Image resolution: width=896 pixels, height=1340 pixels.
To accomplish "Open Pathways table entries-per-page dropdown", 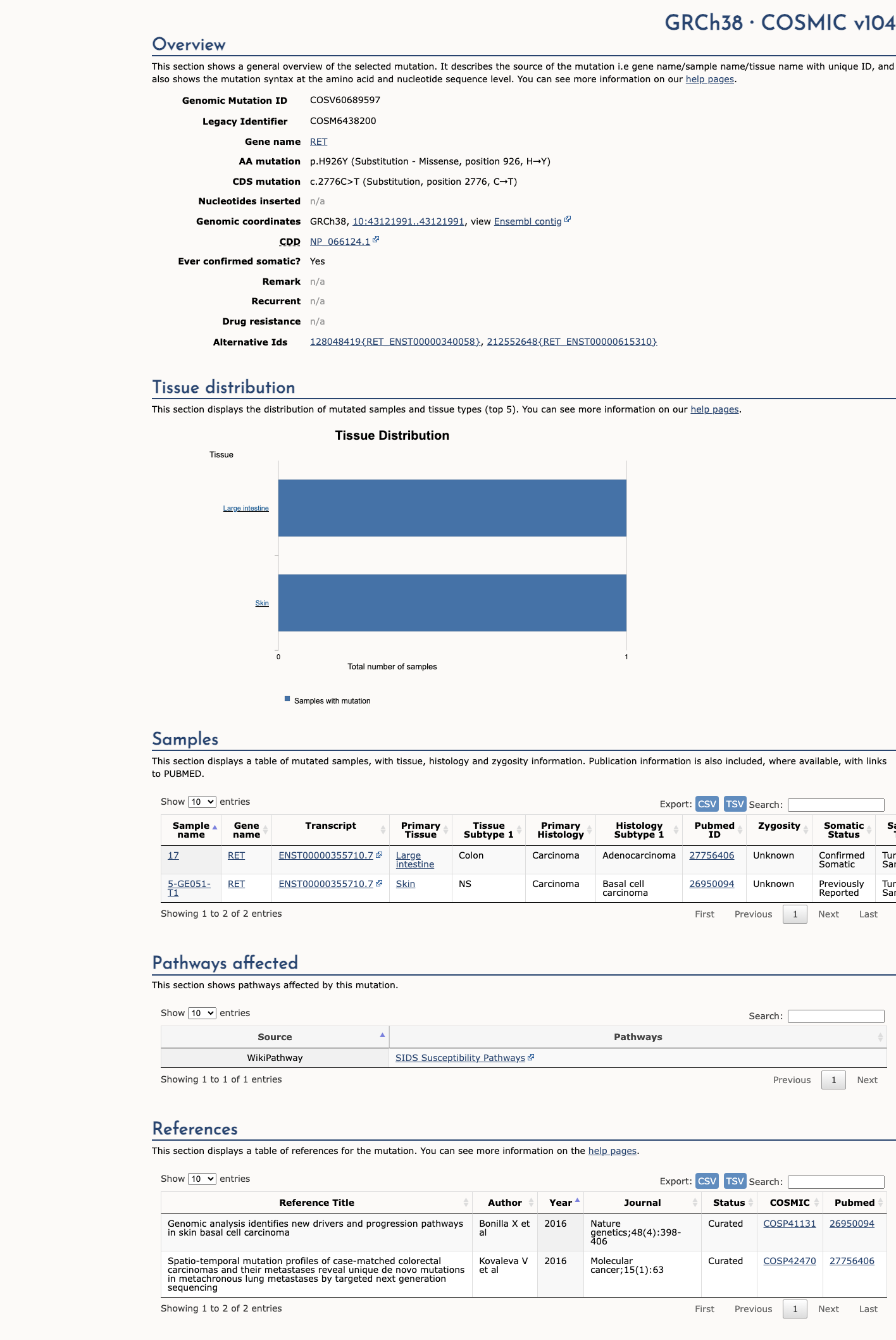I will point(202,1013).
